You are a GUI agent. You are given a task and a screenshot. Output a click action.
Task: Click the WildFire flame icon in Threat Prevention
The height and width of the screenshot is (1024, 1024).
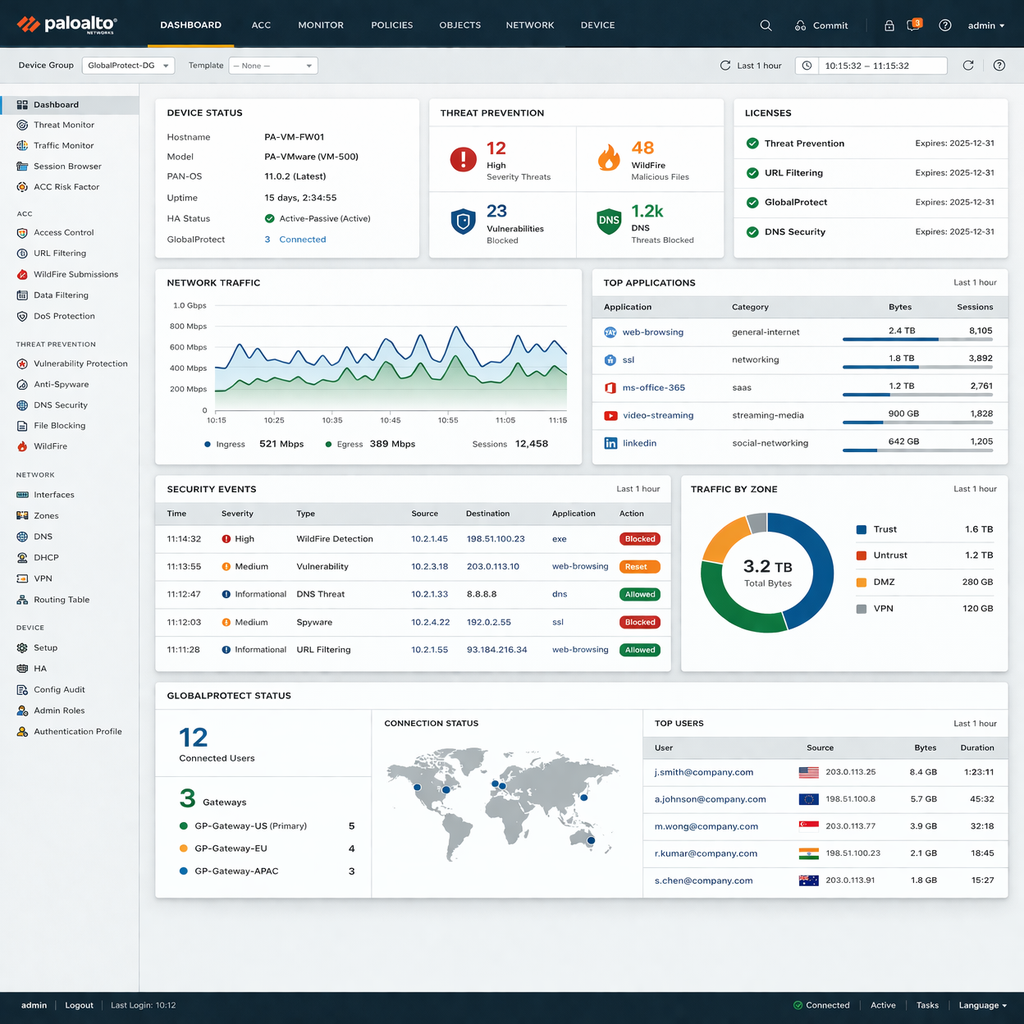pos(608,158)
